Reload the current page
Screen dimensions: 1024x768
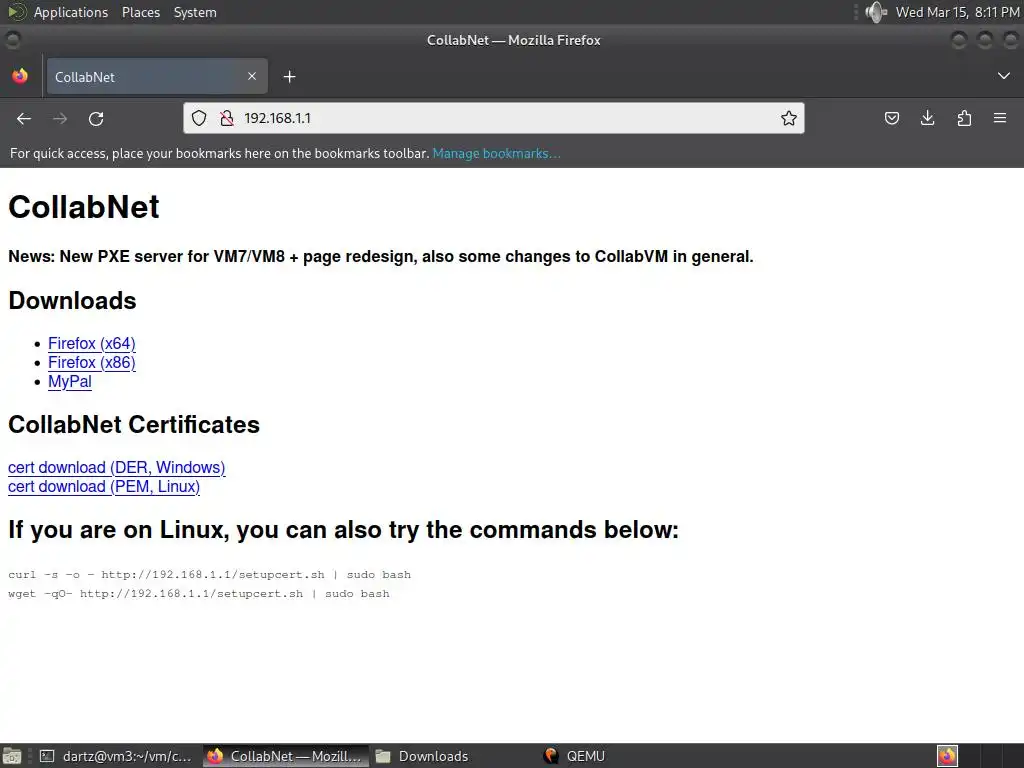[x=96, y=118]
